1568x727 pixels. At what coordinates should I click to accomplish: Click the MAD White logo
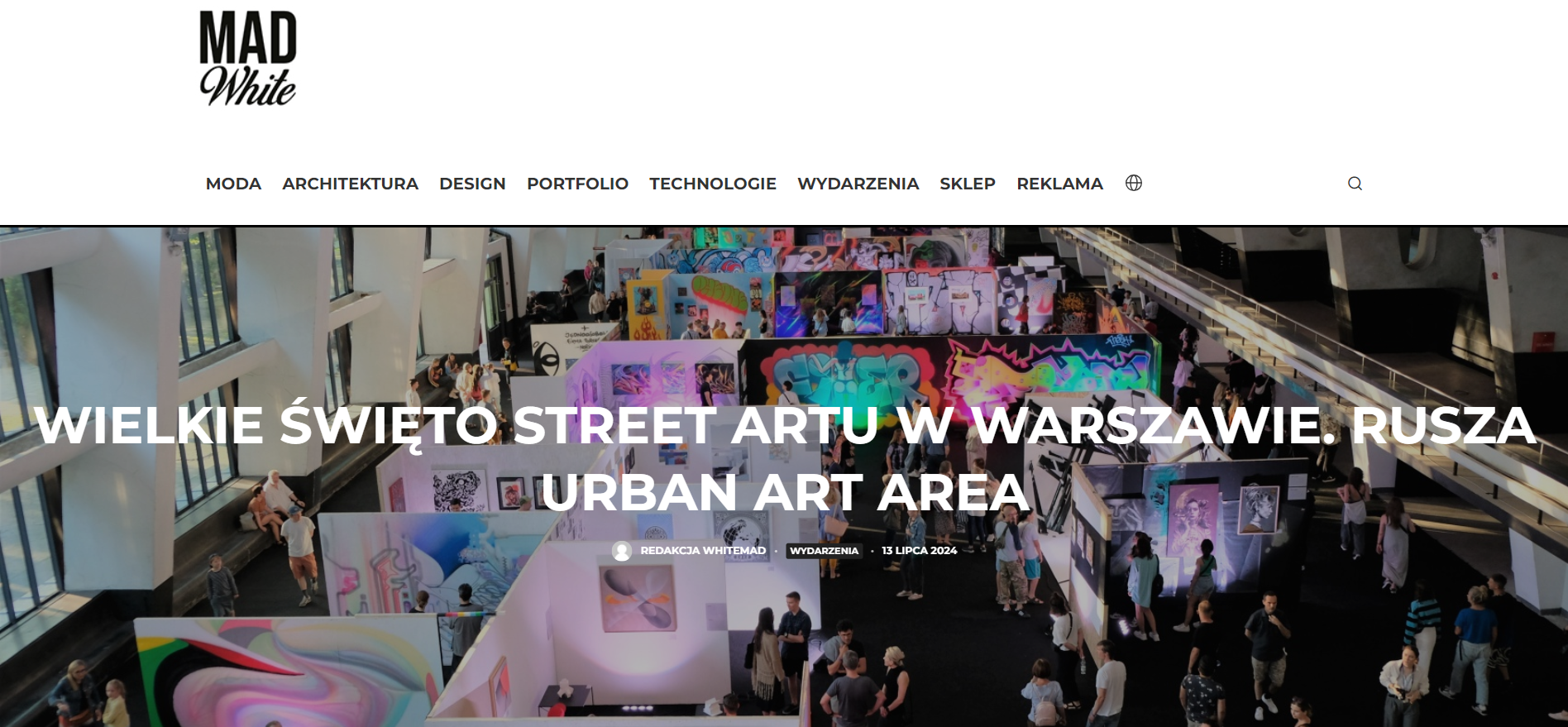pos(247,59)
